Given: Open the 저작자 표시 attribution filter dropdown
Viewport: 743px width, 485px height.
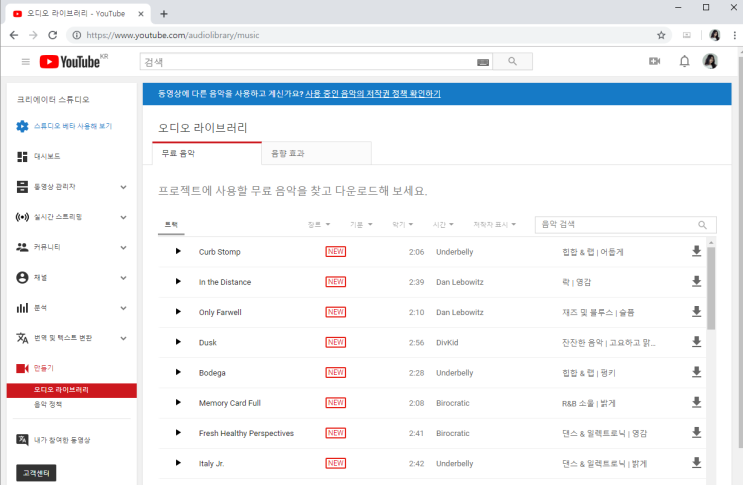Looking at the screenshot, I should point(495,225).
